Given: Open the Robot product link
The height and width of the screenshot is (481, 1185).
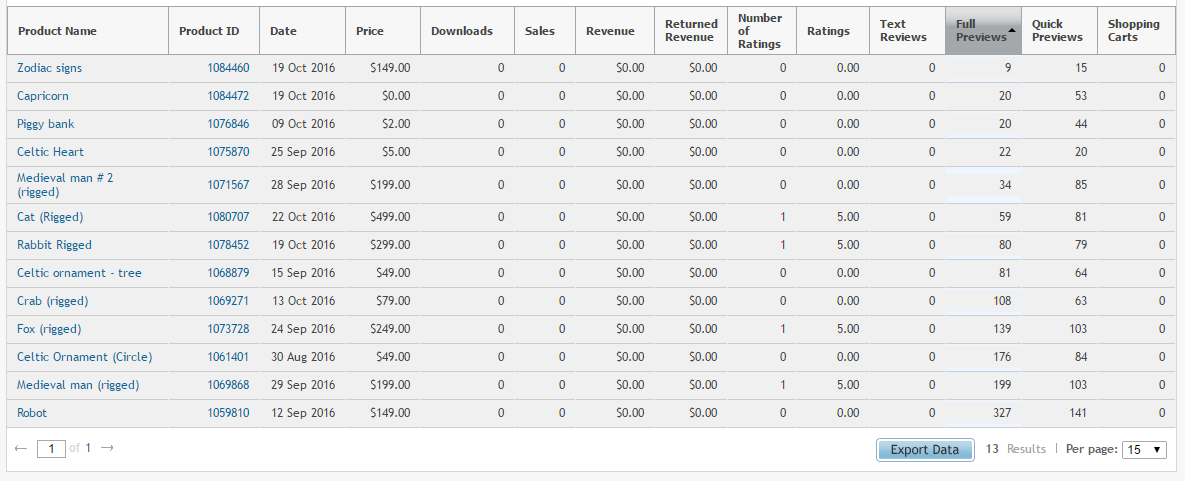Looking at the screenshot, I should (x=32, y=413).
